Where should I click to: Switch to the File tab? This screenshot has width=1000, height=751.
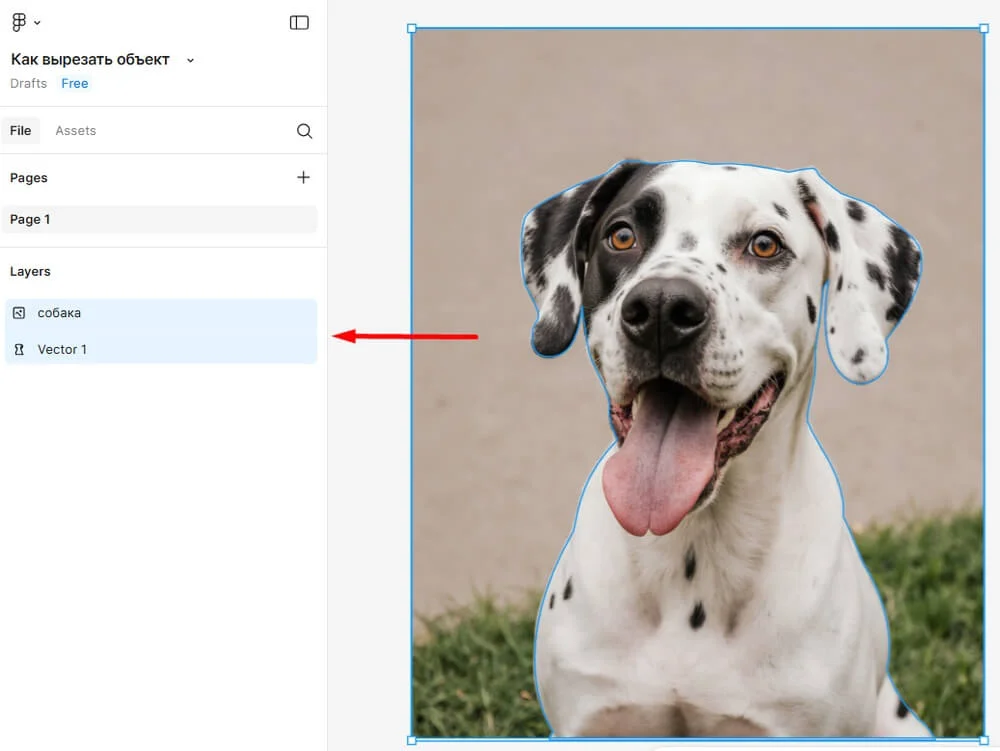point(20,131)
